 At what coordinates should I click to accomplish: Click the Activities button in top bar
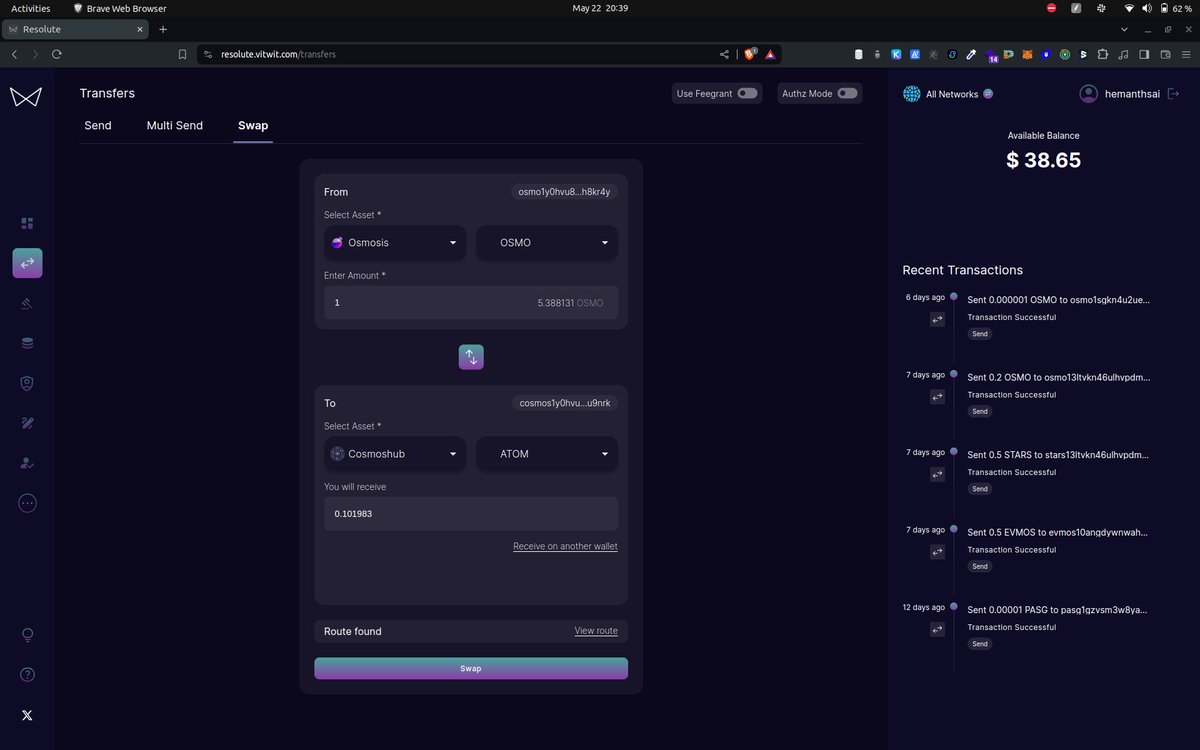point(30,8)
